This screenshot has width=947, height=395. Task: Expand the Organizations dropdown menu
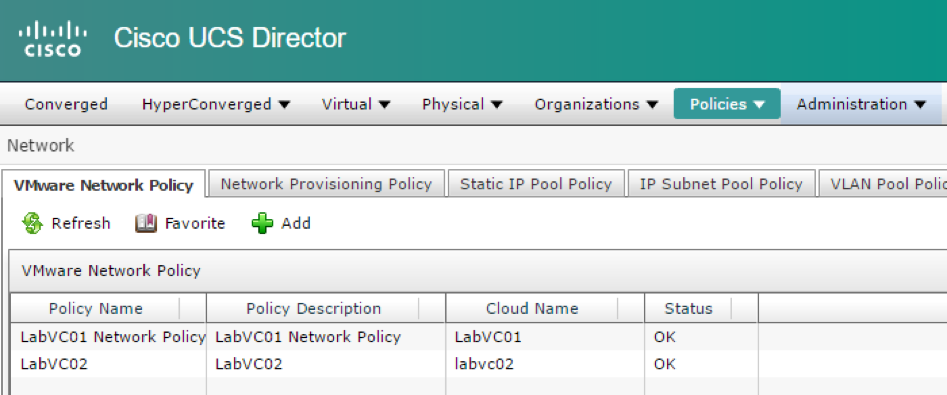point(596,104)
